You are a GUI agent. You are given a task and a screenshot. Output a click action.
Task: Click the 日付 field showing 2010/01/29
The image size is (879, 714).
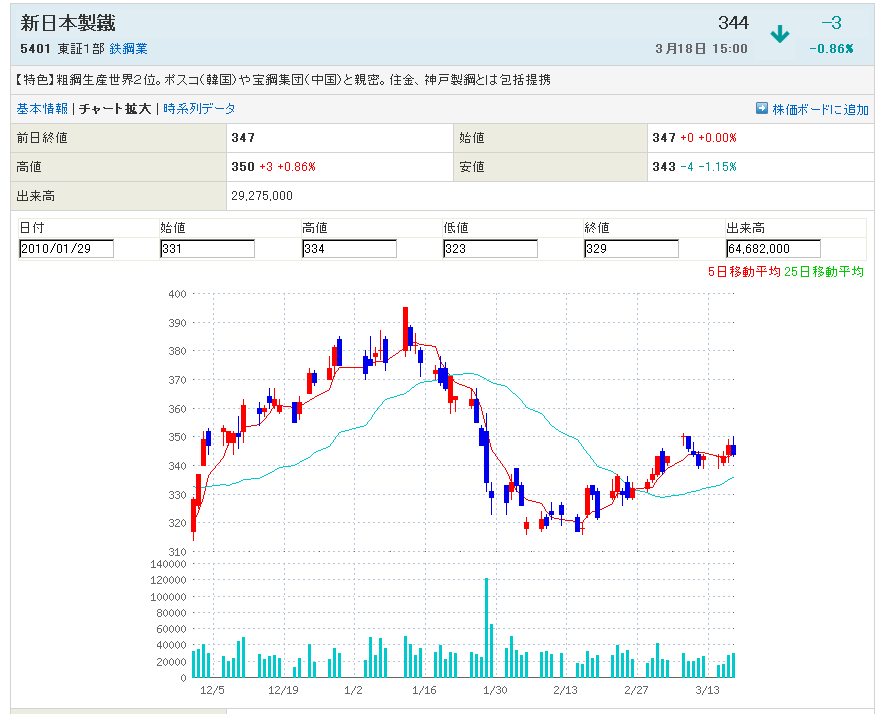(x=66, y=249)
